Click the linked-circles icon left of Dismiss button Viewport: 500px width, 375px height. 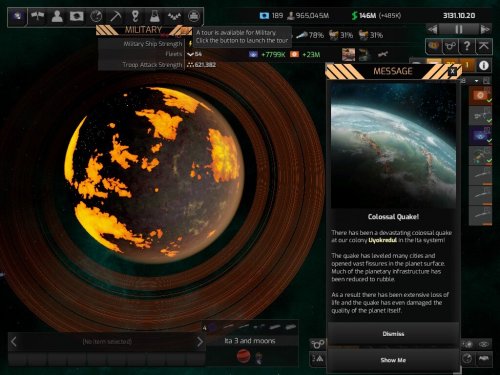tap(317, 344)
